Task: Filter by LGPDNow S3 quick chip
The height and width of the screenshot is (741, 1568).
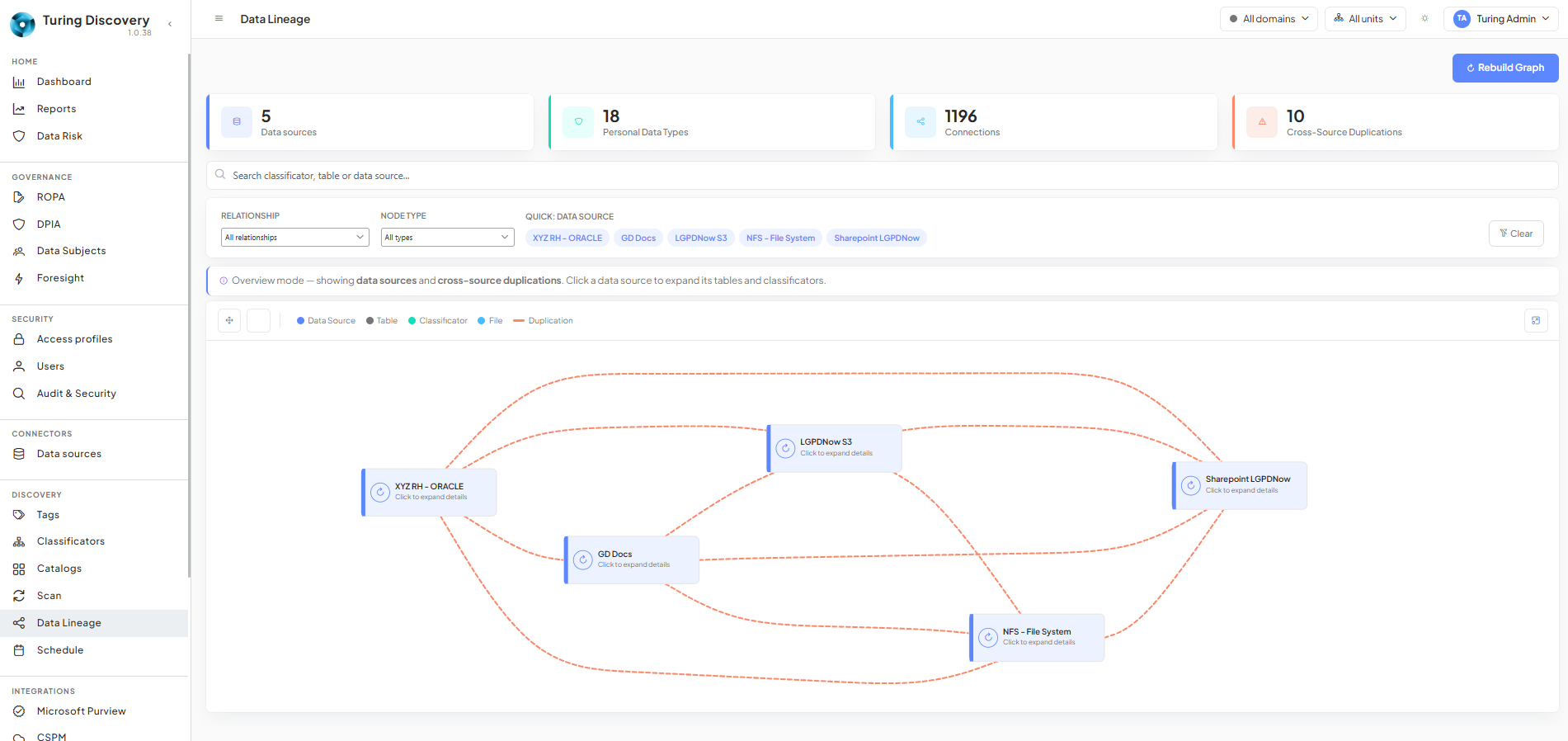Action: pos(701,238)
